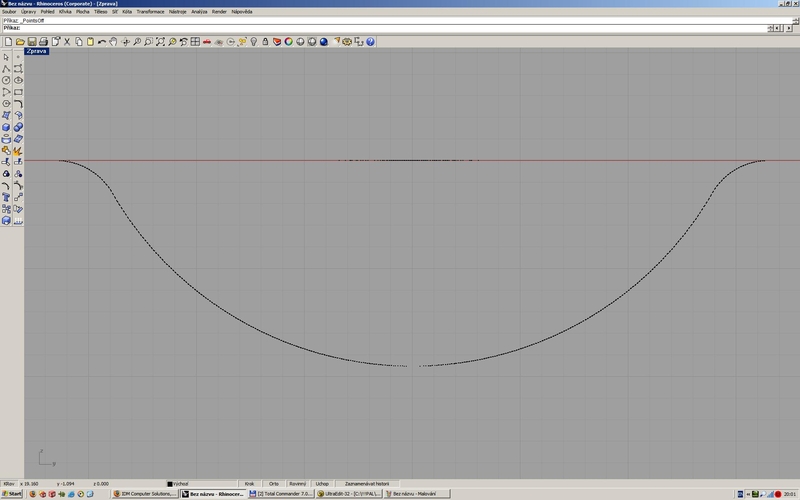This screenshot has width=800, height=500.
Task: Open the Křivka menu
Action: coord(66,12)
